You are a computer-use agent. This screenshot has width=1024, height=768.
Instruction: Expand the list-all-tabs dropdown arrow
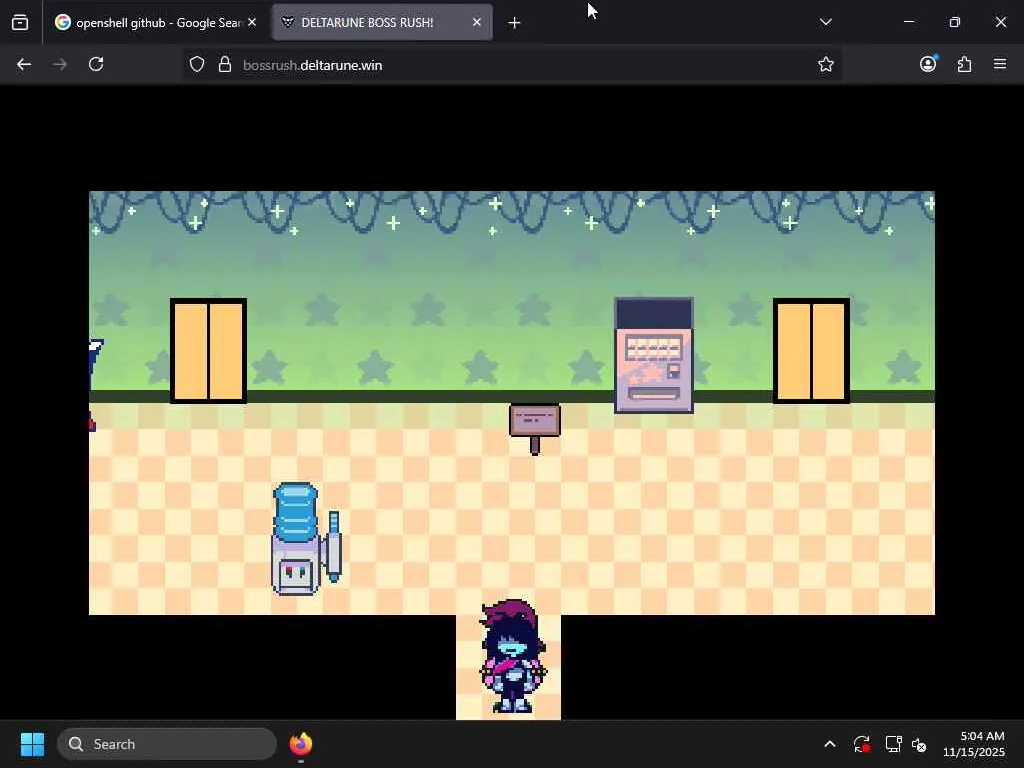point(825,22)
